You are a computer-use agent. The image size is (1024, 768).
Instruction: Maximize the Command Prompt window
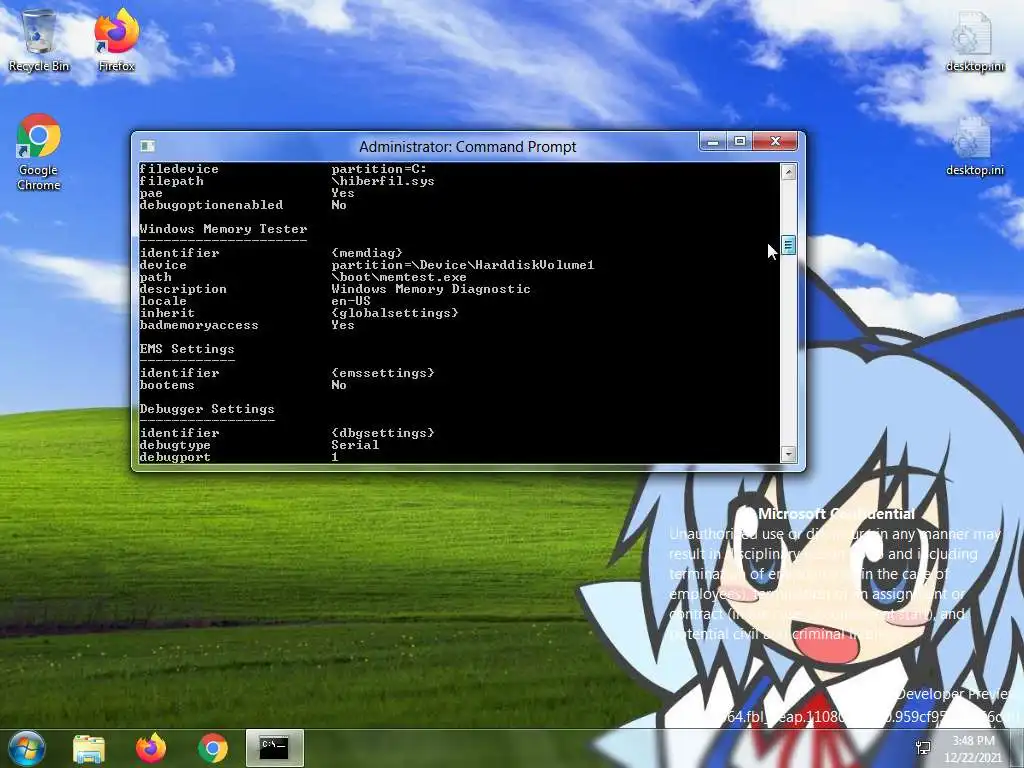(740, 141)
